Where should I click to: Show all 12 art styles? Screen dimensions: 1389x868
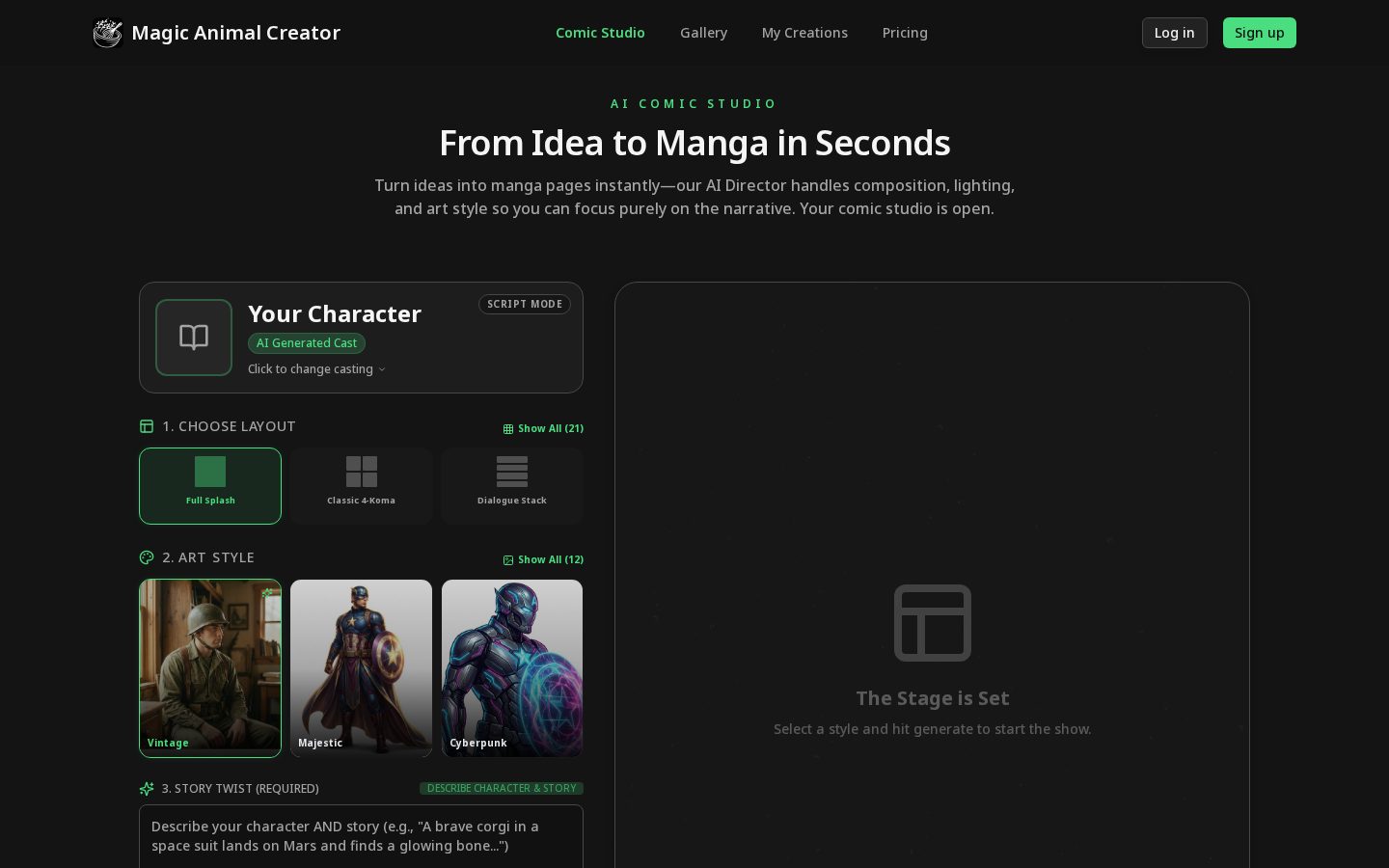coord(543,559)
